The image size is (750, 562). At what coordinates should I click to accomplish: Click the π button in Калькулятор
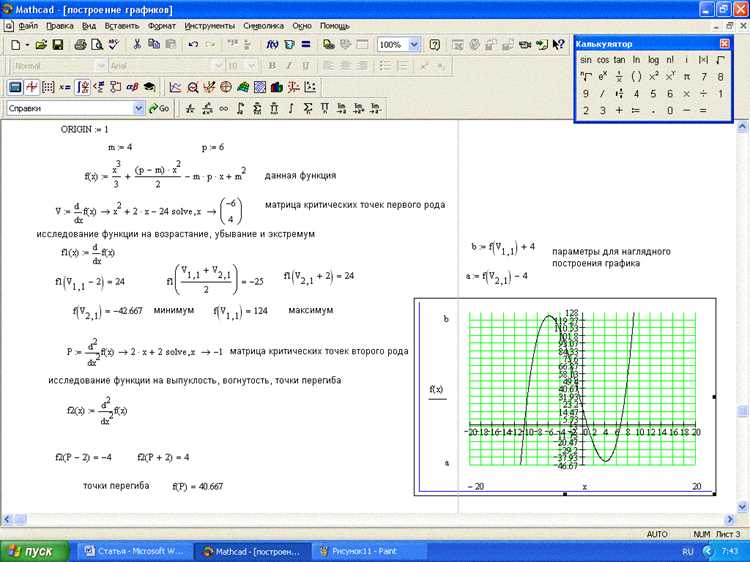(687, 77)
